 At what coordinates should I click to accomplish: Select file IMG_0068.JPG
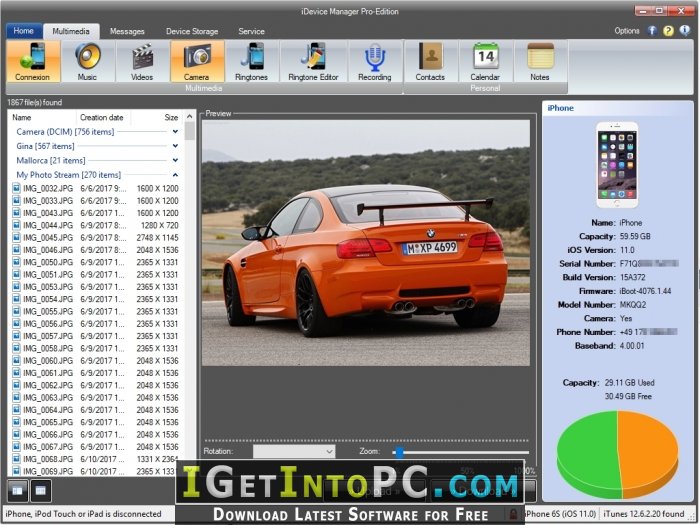point(96,459)
